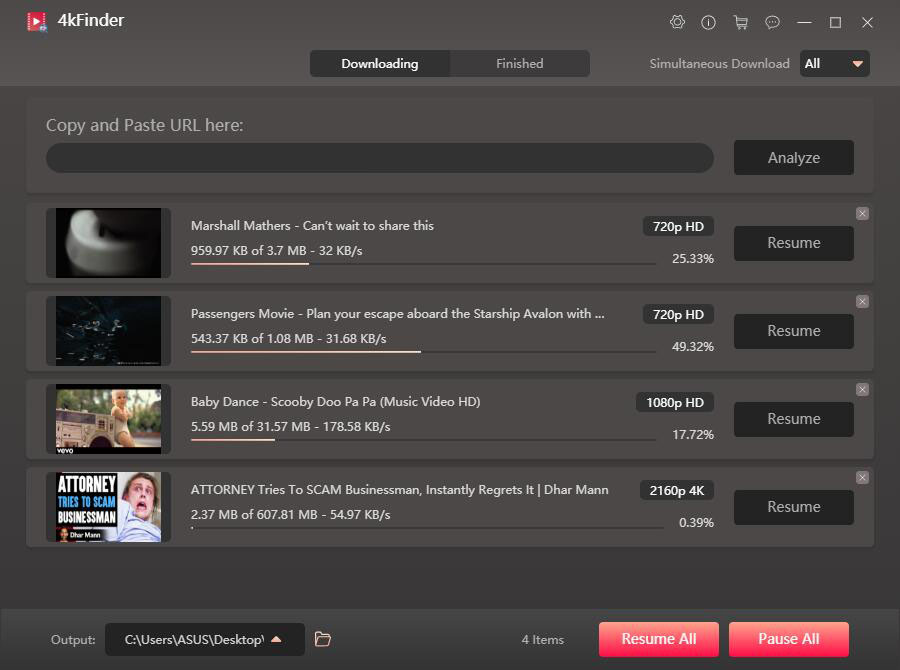The width and height of the screenshot is (900, 670).
Task: Open the Simultaneous Download dropdown
Action: click(x=834, y=63)
